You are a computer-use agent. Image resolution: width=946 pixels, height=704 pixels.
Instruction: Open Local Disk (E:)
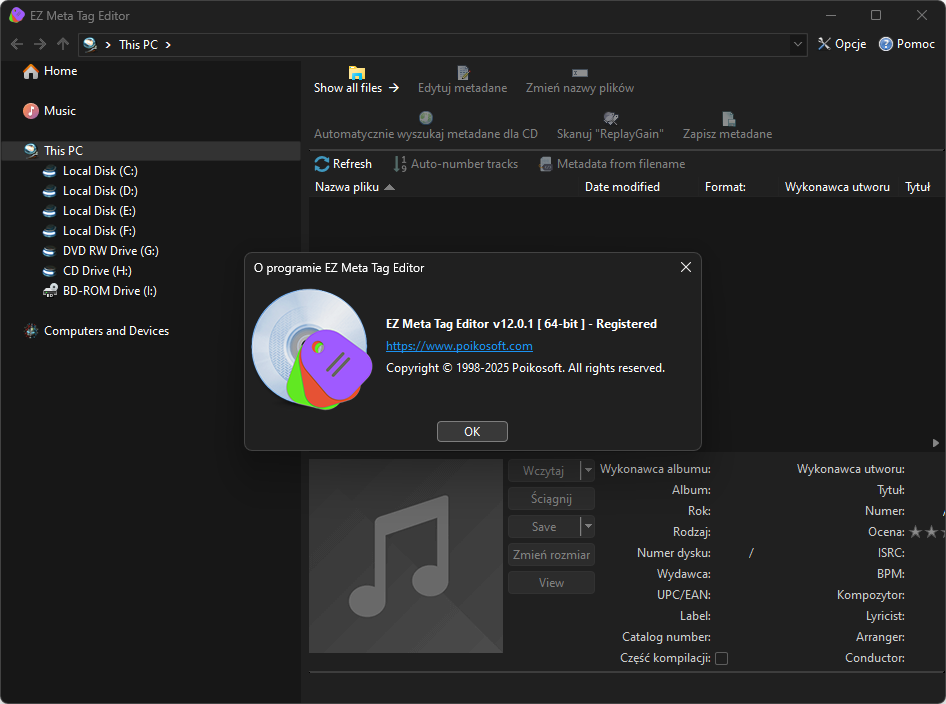click(89, 211)
